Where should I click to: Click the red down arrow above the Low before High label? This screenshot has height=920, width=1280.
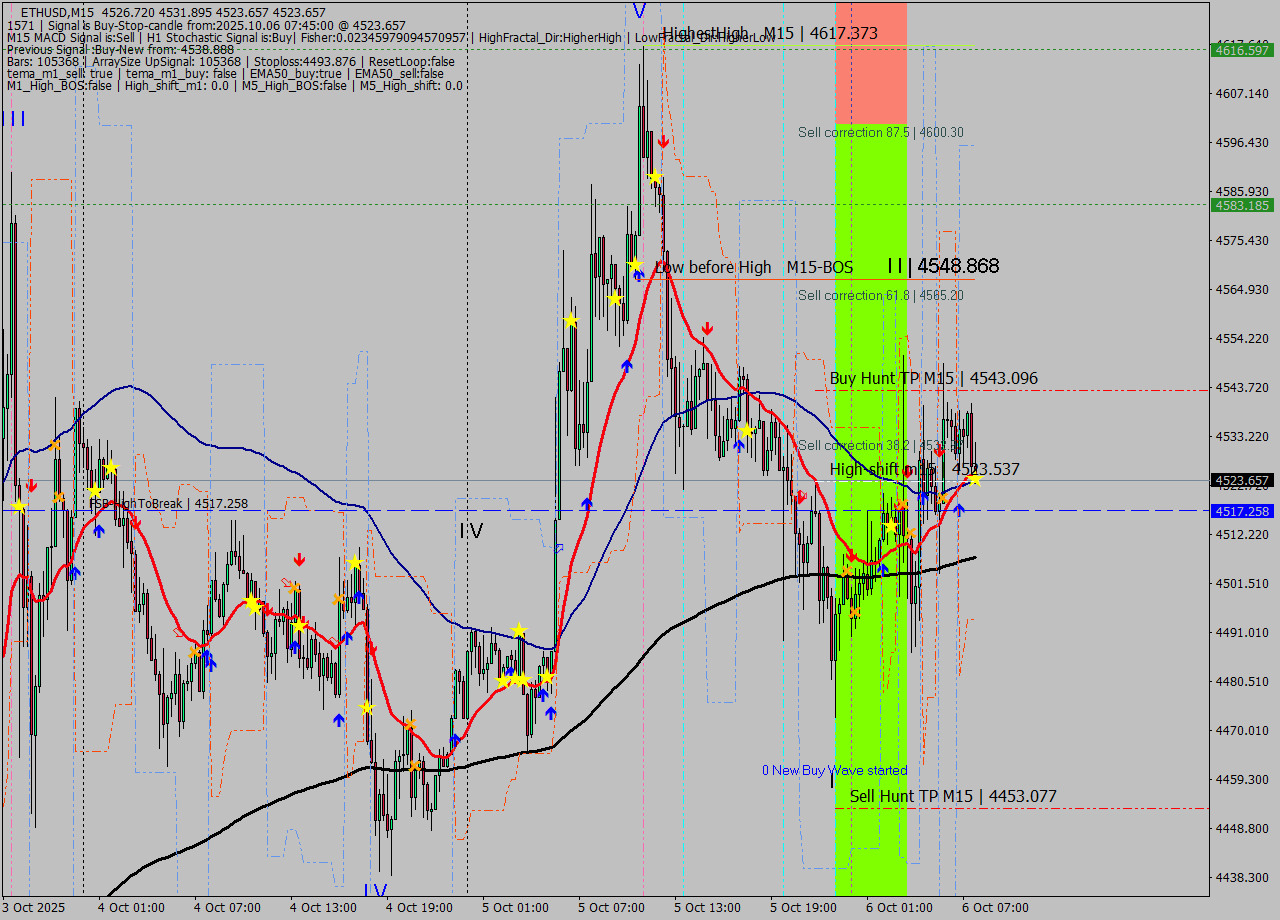[707, 327]
